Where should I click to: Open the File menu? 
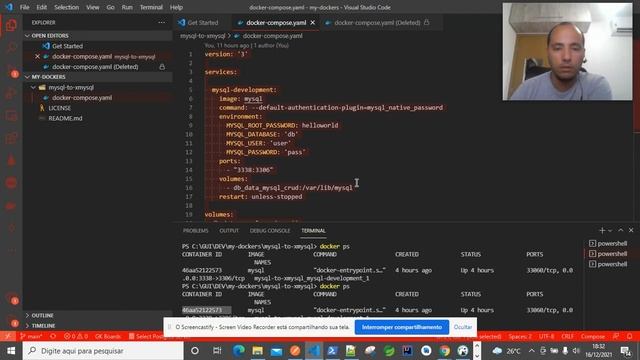coord(24,7)
